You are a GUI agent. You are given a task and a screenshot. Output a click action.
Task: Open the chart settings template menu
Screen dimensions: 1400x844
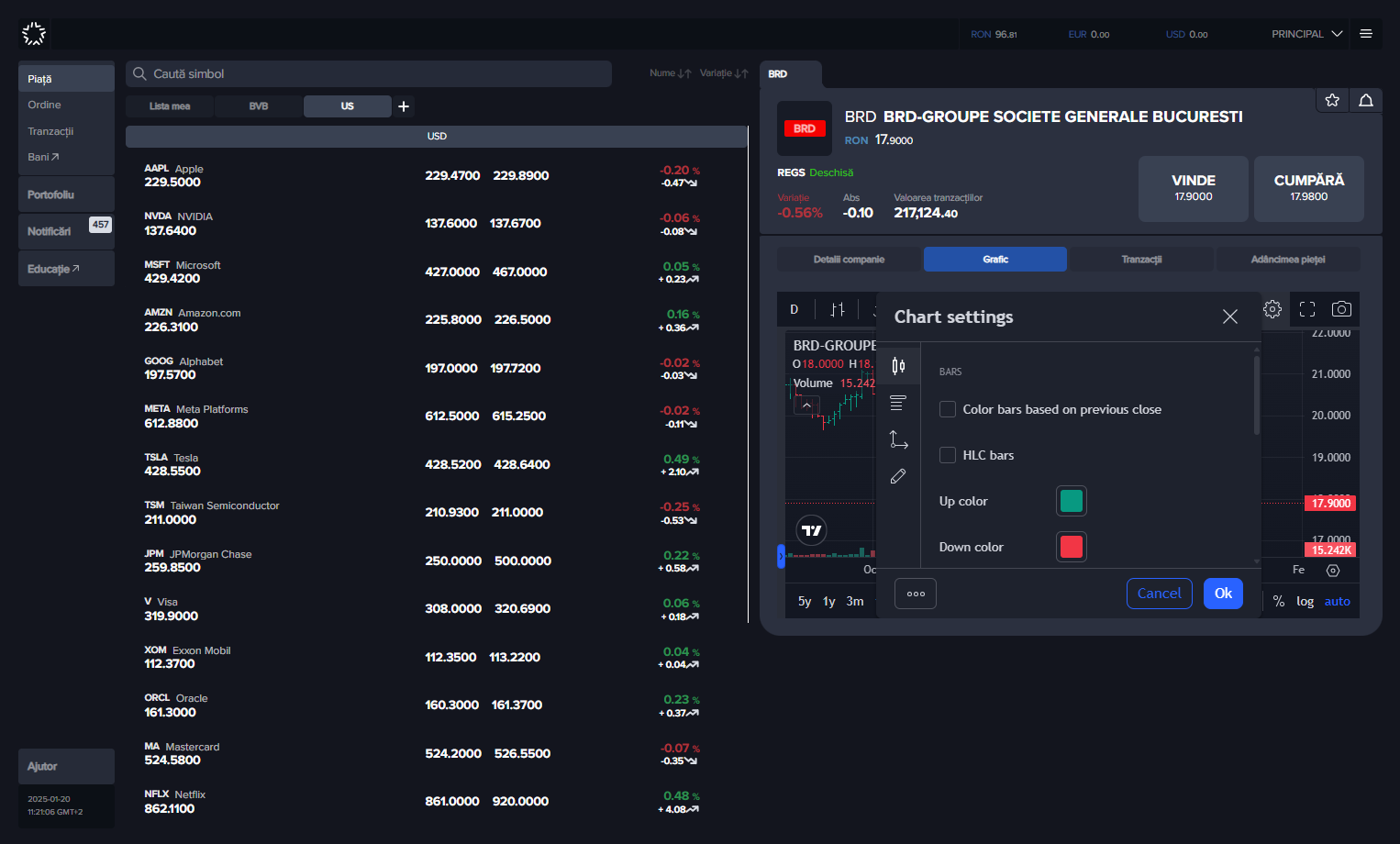[916, 594]
